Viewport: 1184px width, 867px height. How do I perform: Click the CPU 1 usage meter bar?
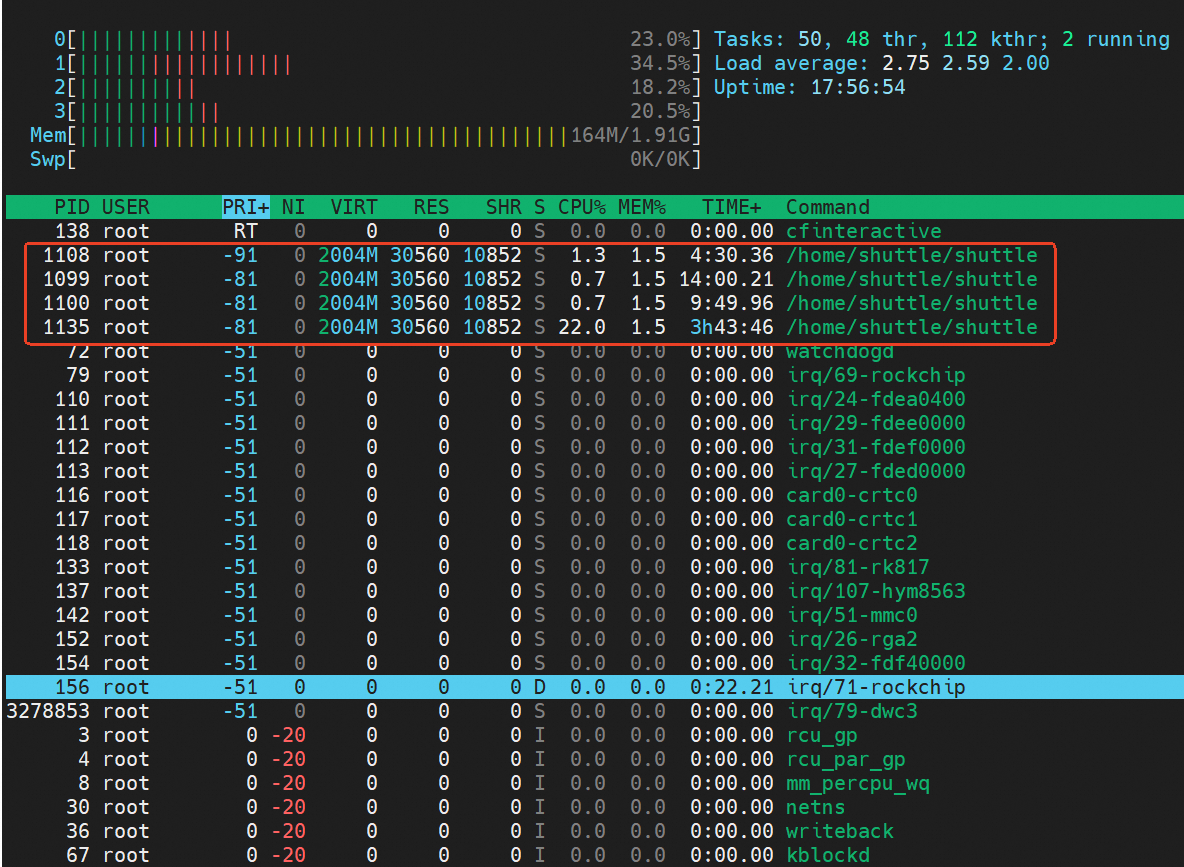378,63
